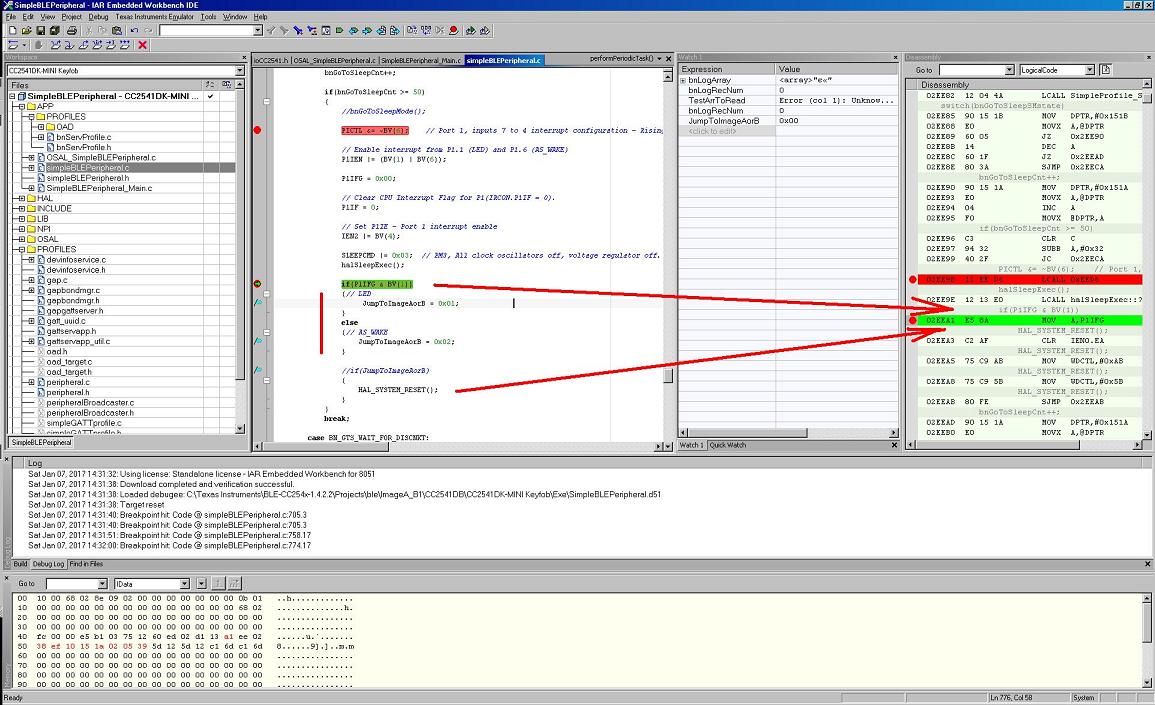Open the Debug menu
The image size is (1155, 705).
pyautogui.click(x=98, y=16)
